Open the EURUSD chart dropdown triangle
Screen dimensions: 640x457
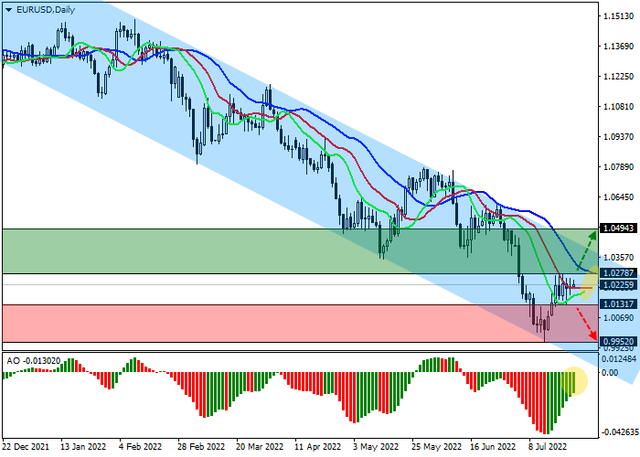click(x=9, y=10)
